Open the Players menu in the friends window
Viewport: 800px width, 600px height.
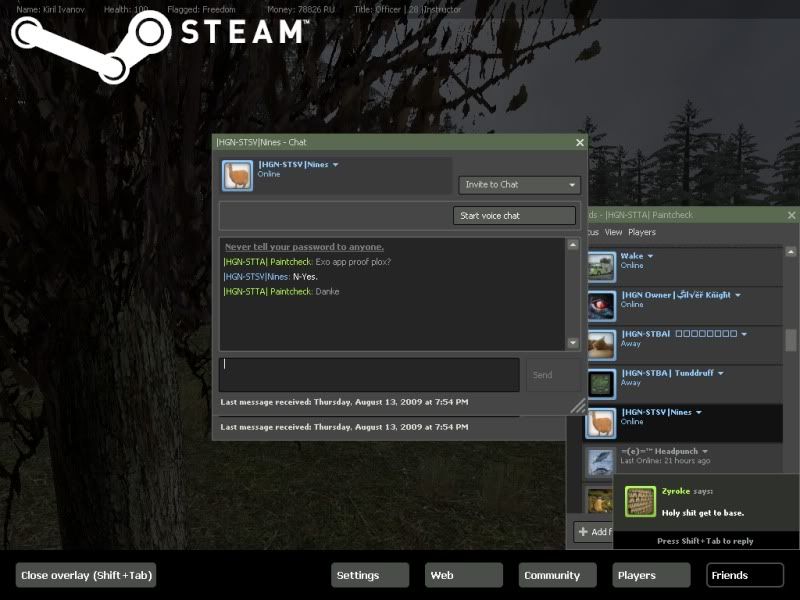coord(642,232)
